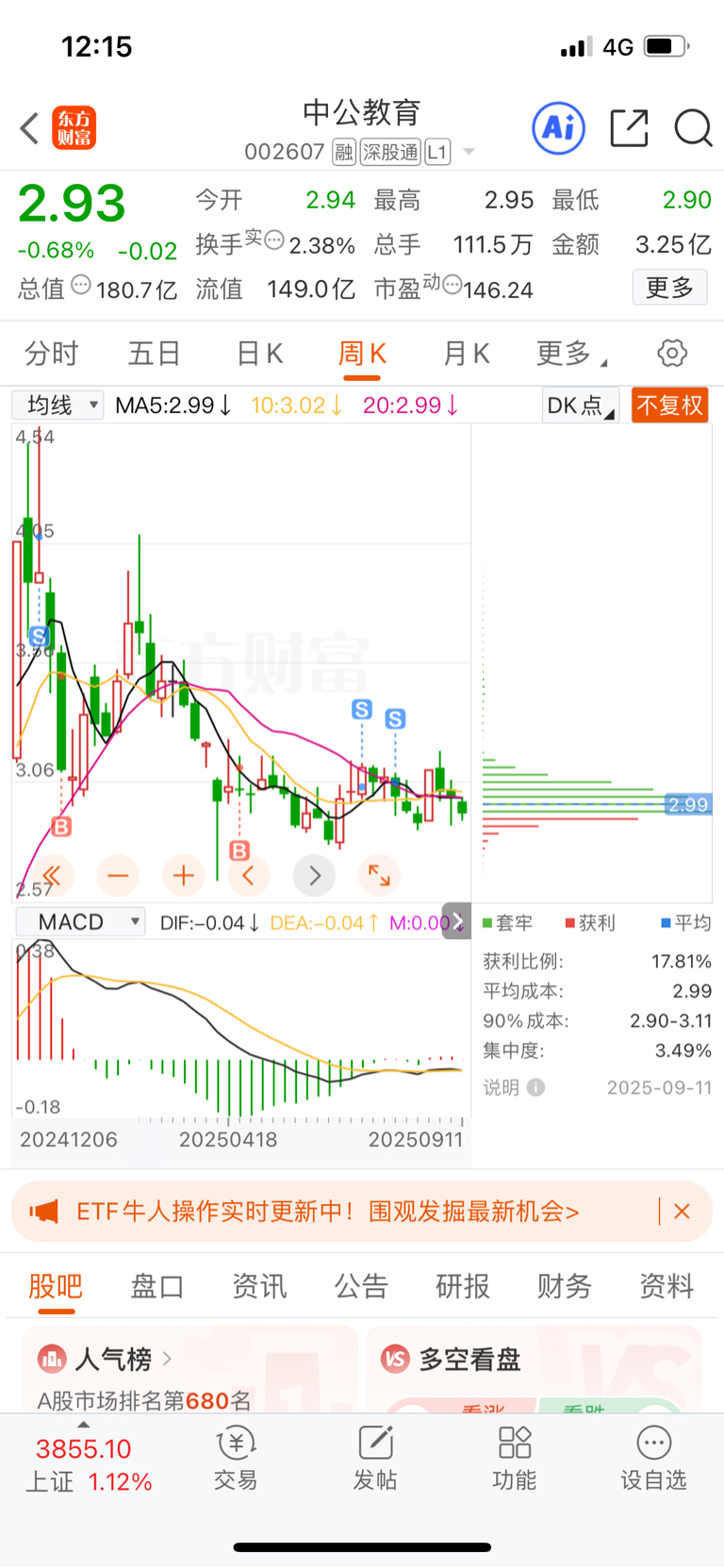The height and width of the screenshot is (1568, 724).
Task: Expand MACD values arrow button
Action: click(456, 922)
